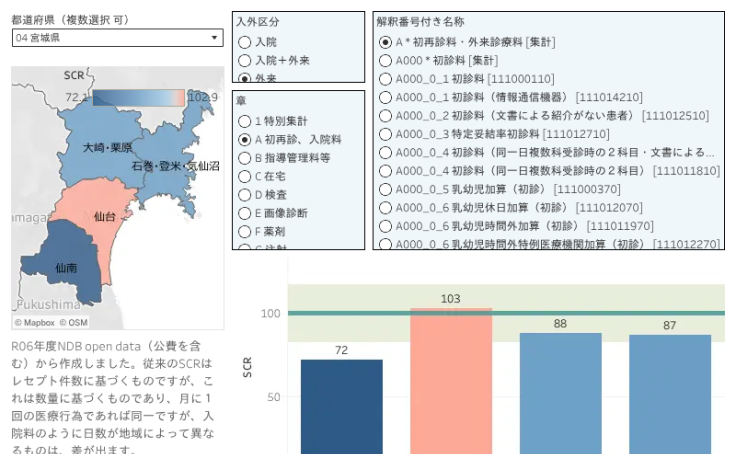The image size is (736, 454).
Task: Click the 章 filter title
Action: [x=241, y=100]
